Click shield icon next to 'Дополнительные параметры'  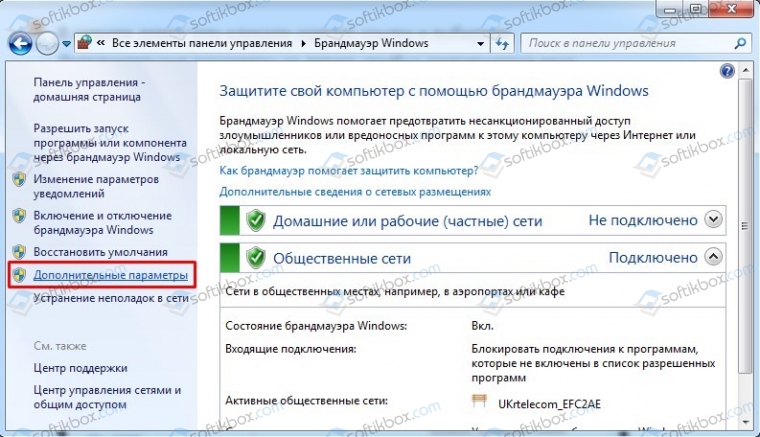pyautogui.click(x=19, y=275)
